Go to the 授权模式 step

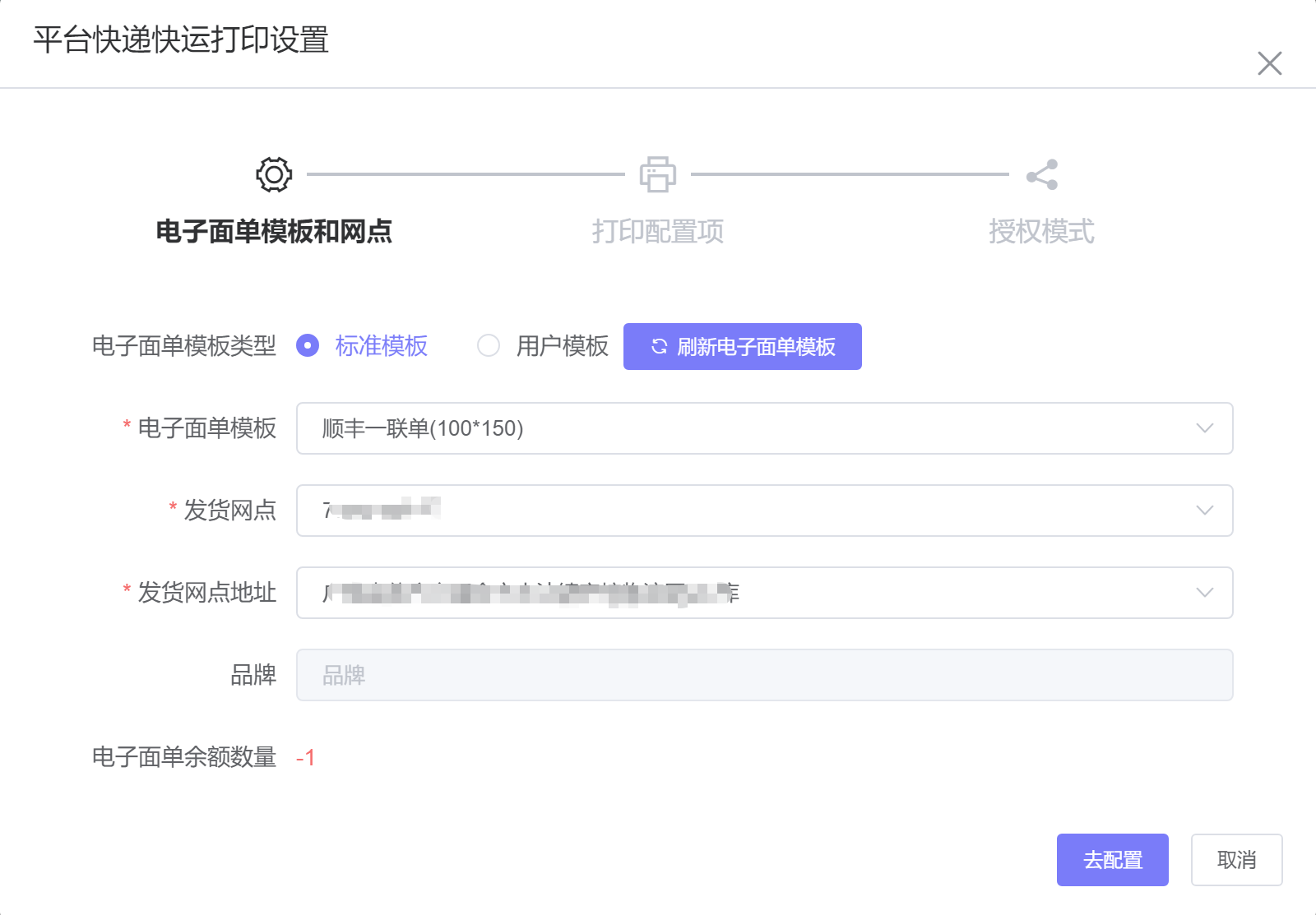(1041, 232)
